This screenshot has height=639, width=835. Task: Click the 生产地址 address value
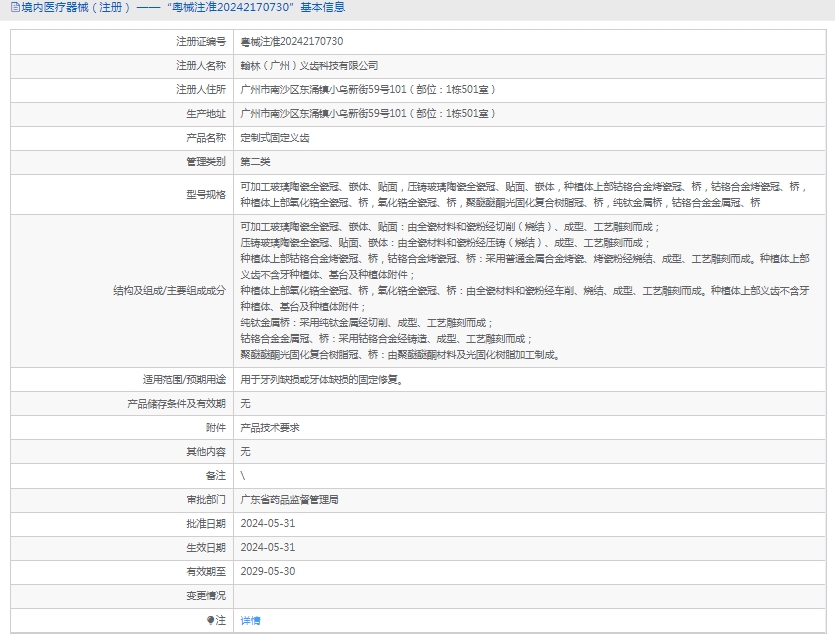[x=368, y=114]
